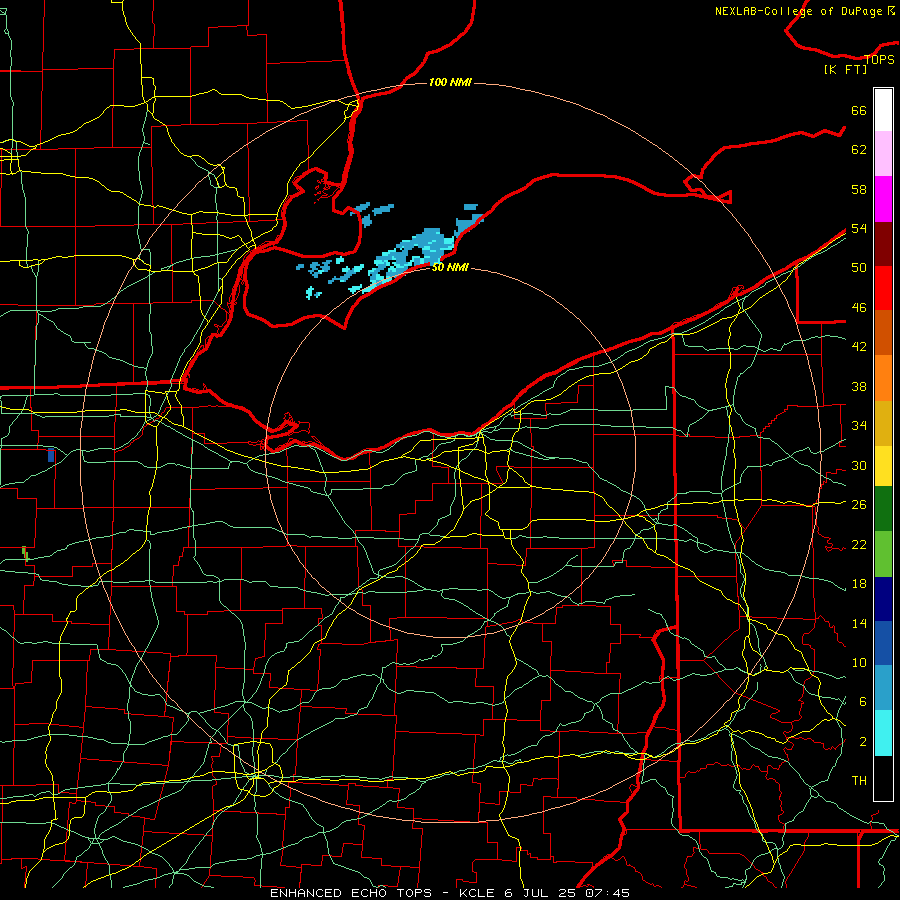900x900 pixels.
Task: Click the '6 JUL 25' date text
Action: tap(541, 893)
